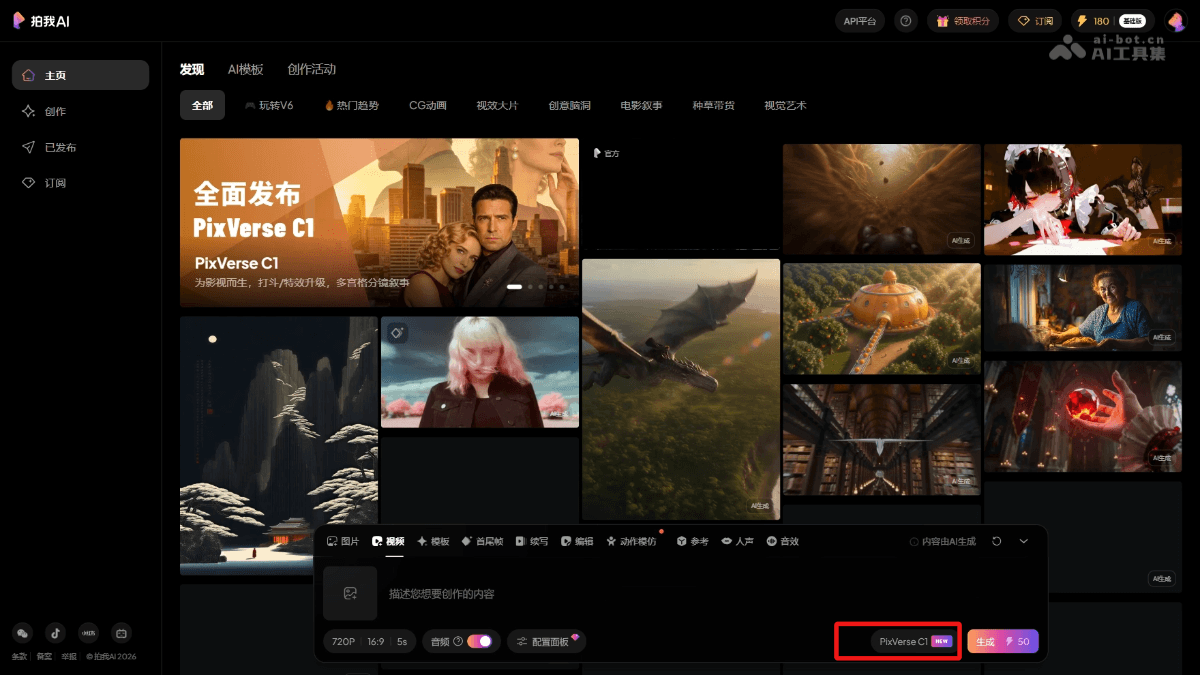The height and width of the screenshot is (675, 1200).
Task: Click the 订阅 button in top bar
Action: [1035, 21]
